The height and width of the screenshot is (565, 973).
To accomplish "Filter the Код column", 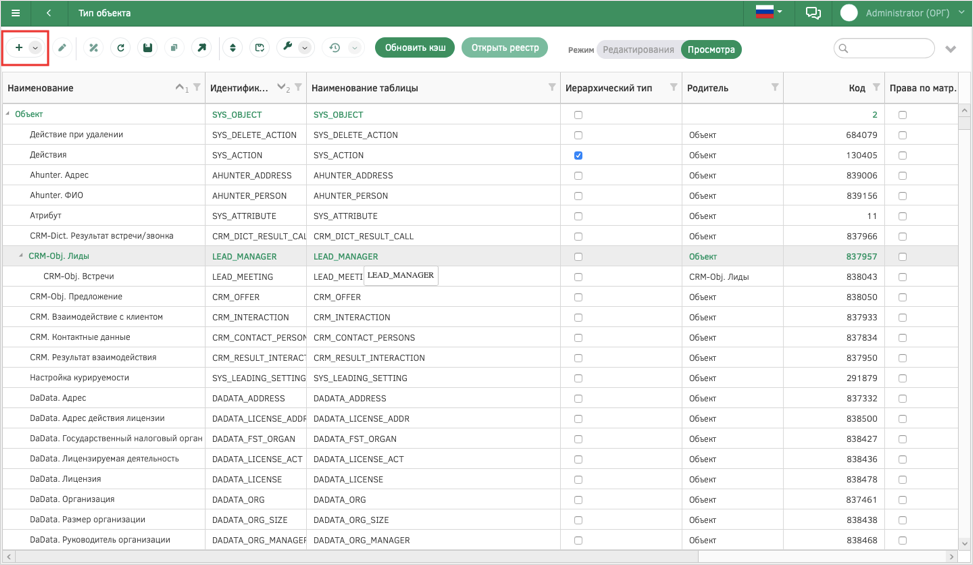I will [x=876, y=87].
